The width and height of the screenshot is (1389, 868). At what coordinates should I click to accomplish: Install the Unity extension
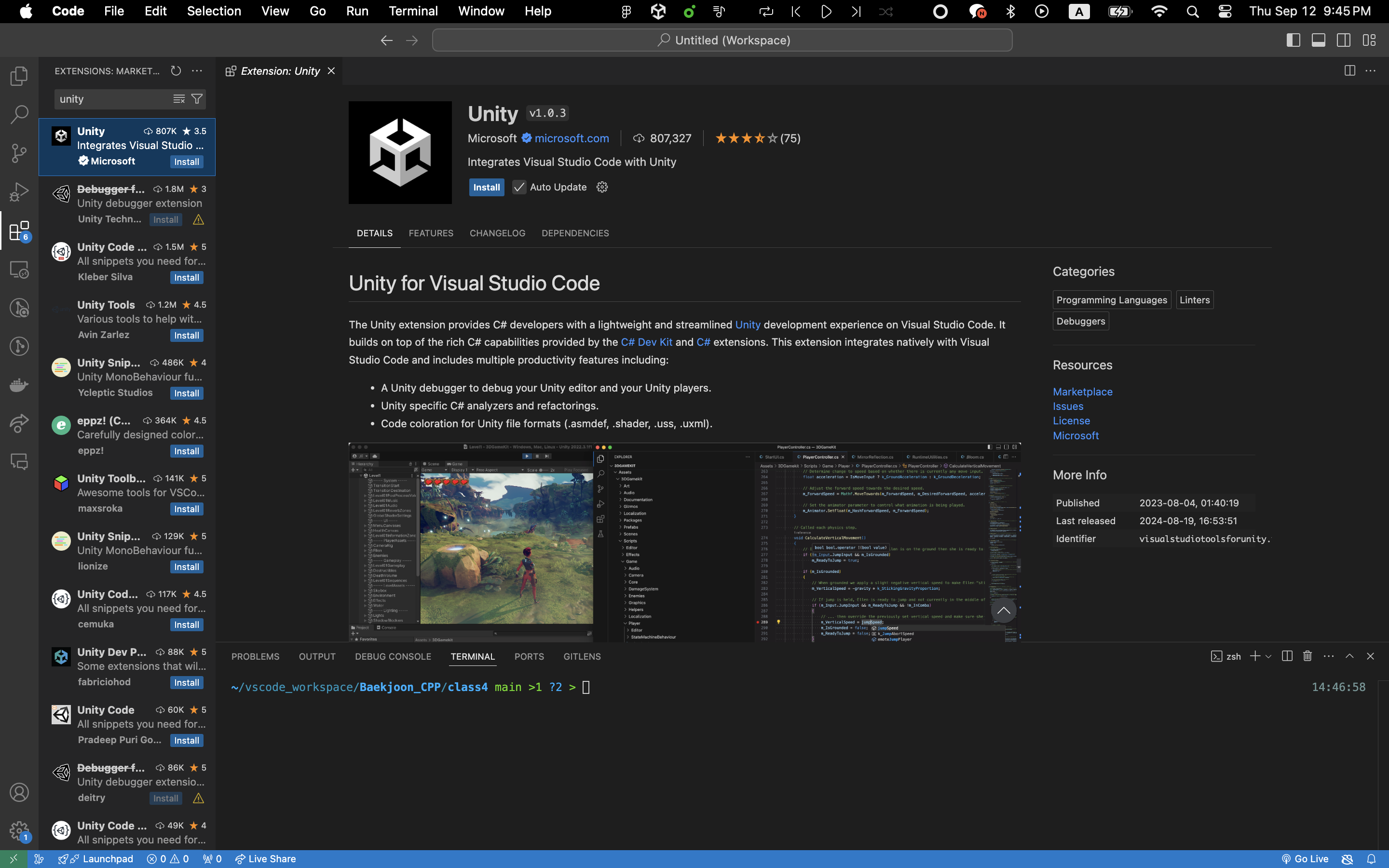point(486,187)
